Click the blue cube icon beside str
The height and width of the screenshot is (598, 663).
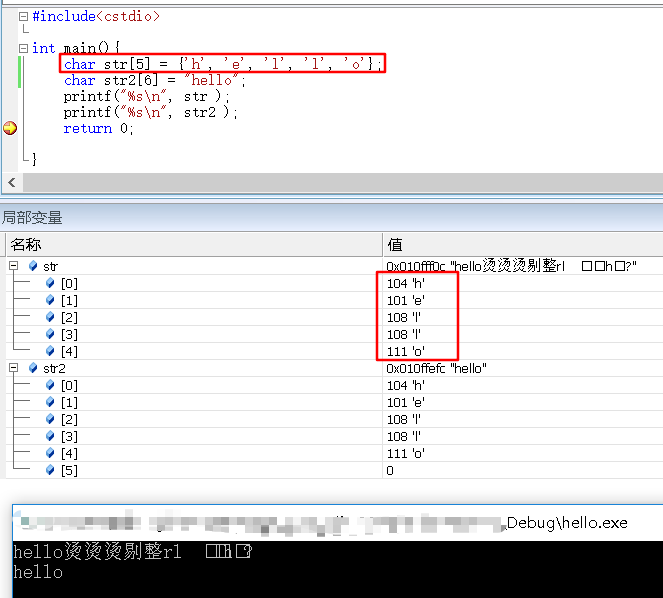tap(33, 266)
